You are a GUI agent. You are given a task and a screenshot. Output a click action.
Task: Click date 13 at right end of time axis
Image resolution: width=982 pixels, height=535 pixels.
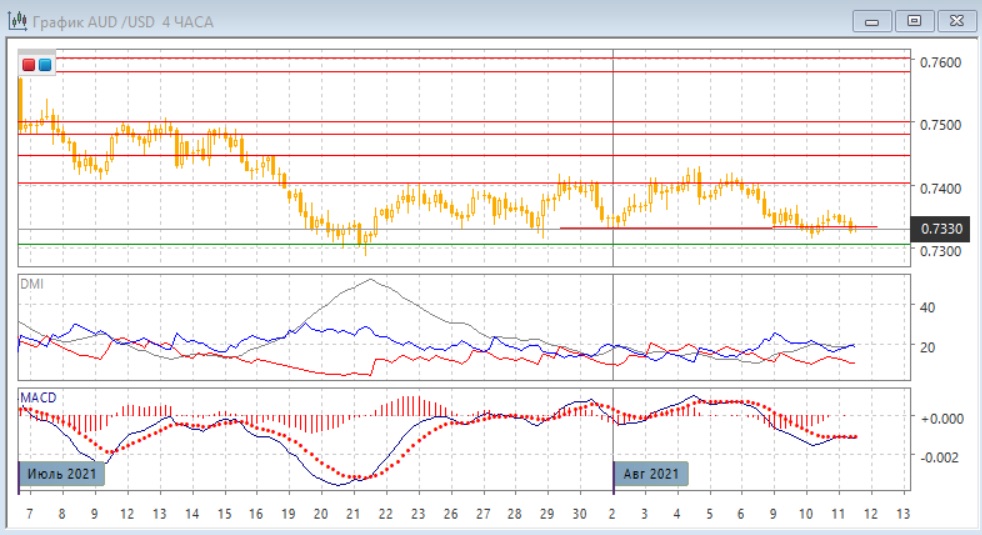pyautogui.click(x=904, y=513)
